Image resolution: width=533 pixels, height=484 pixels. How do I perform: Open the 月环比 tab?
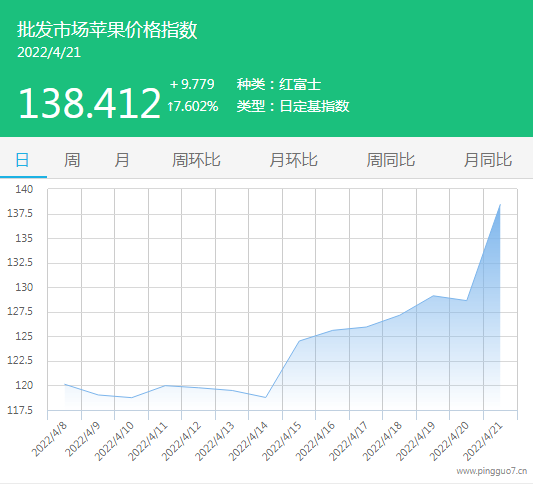[294, 160]
